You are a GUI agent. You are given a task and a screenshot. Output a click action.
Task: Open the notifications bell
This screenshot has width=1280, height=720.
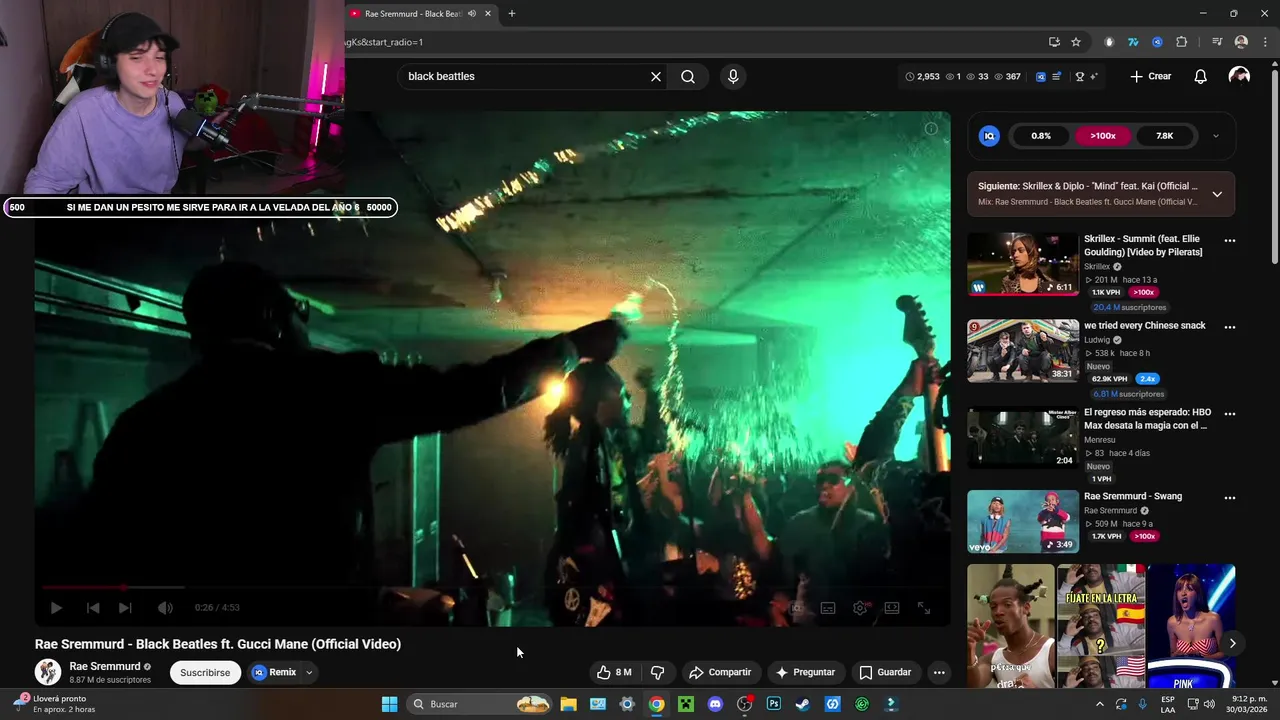[1201, 76]
